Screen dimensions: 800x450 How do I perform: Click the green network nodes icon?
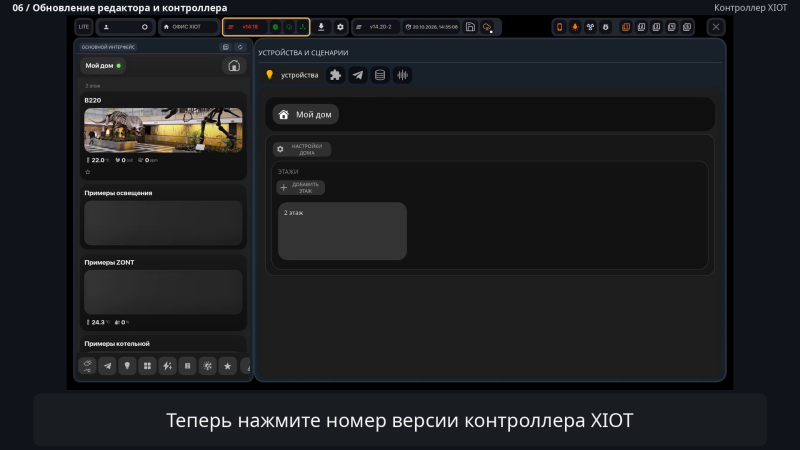coord(303,27)
